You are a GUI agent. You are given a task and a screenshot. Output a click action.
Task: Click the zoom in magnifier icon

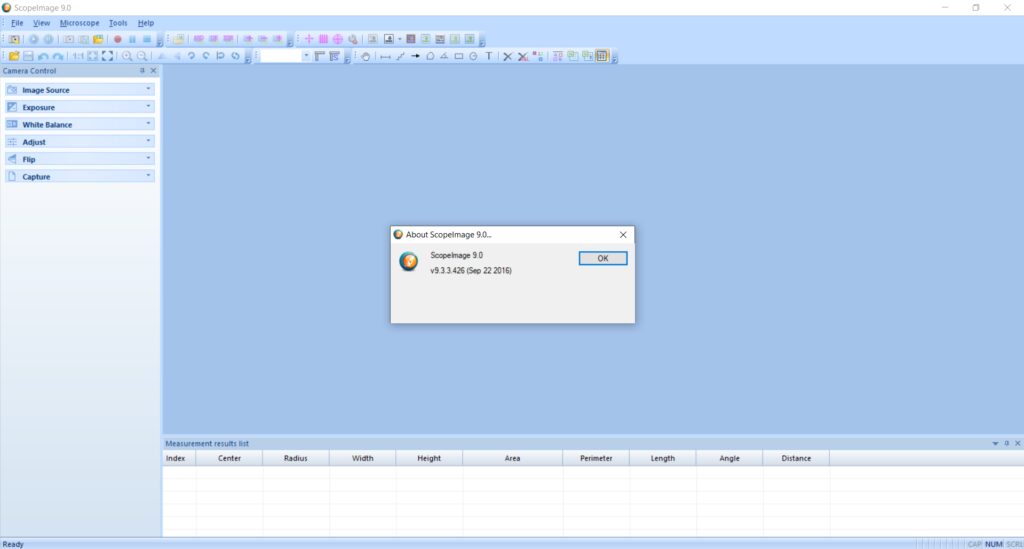click(127, 56)
